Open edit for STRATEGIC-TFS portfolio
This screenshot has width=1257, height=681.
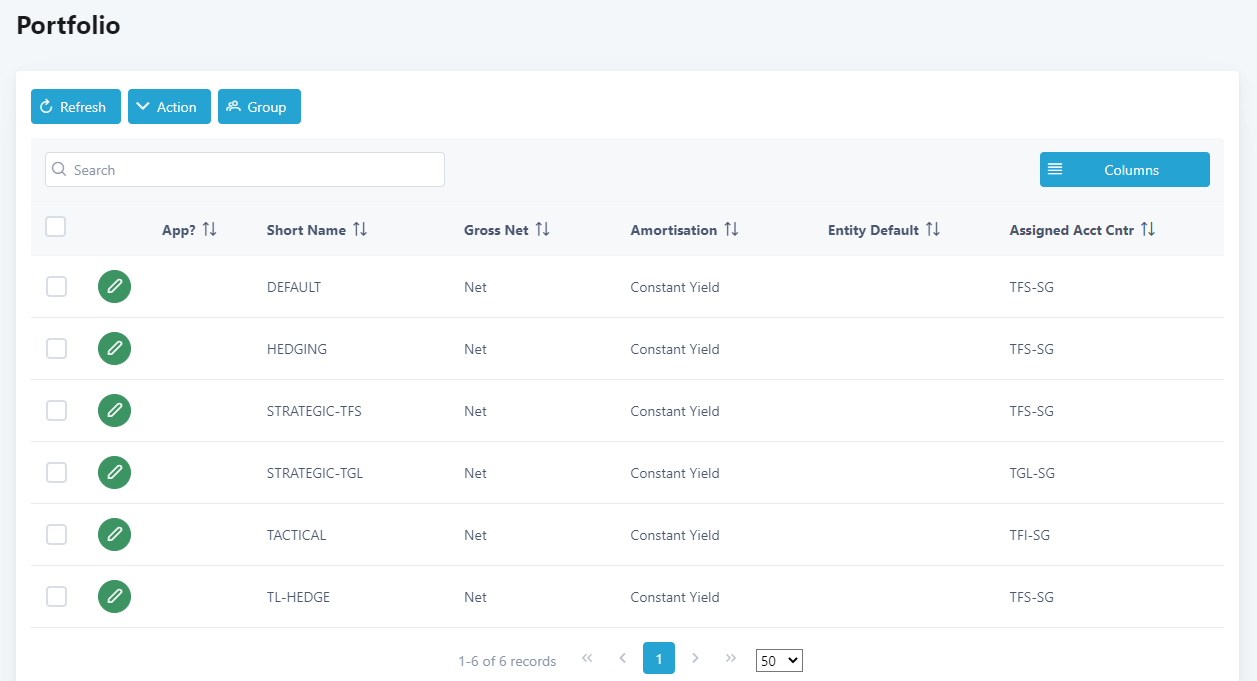pyautogui.click(x=114, y=411)
